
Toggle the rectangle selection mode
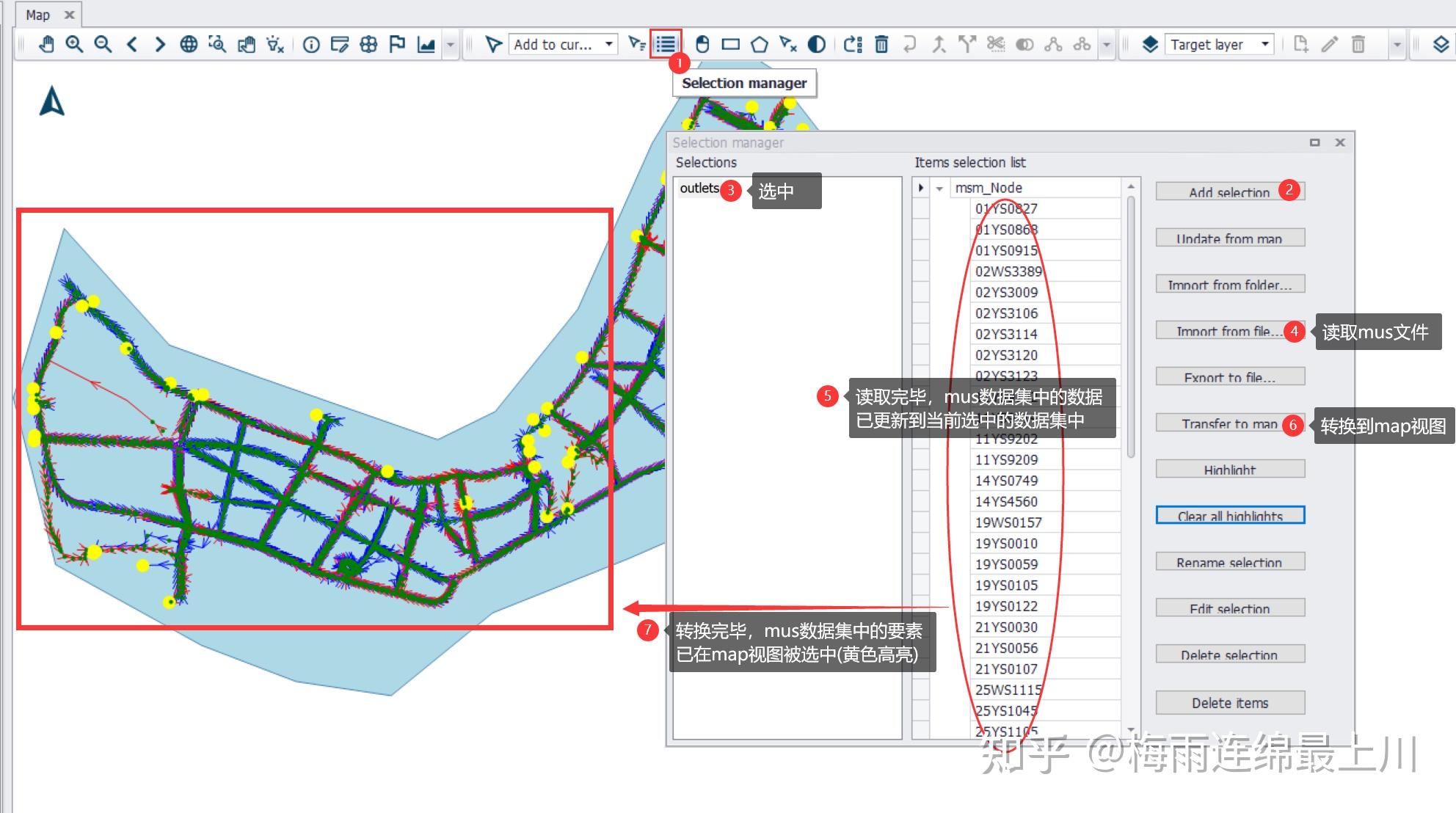pos(731,45)
